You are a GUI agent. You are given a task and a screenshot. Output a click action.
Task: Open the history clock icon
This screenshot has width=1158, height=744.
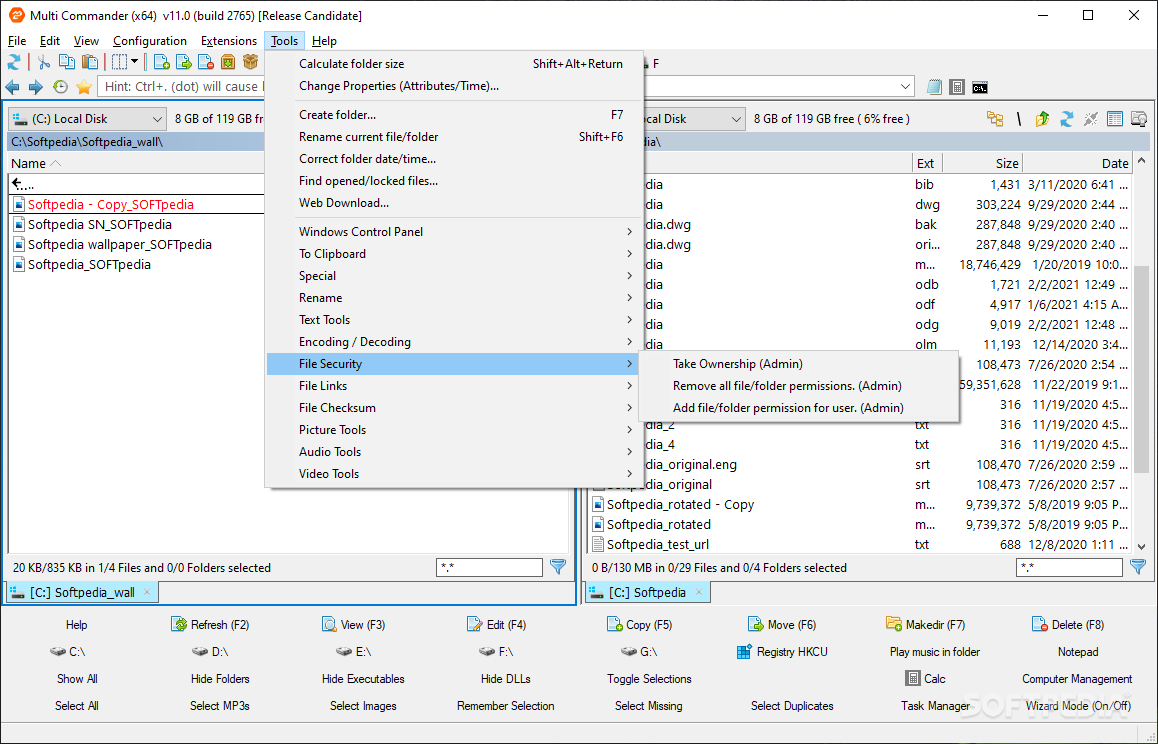click(60, 87)
